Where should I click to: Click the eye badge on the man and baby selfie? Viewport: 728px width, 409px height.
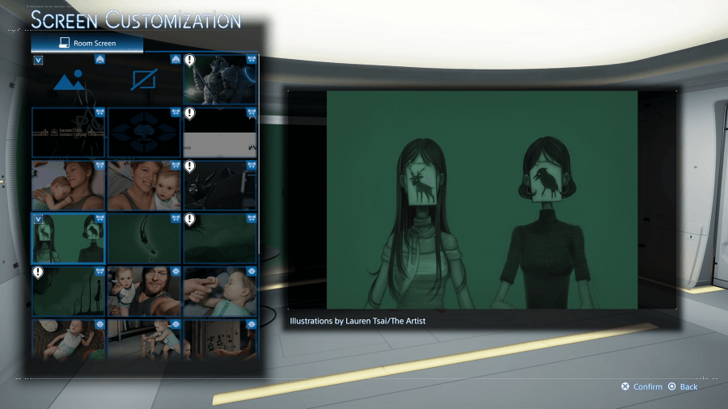176,271
